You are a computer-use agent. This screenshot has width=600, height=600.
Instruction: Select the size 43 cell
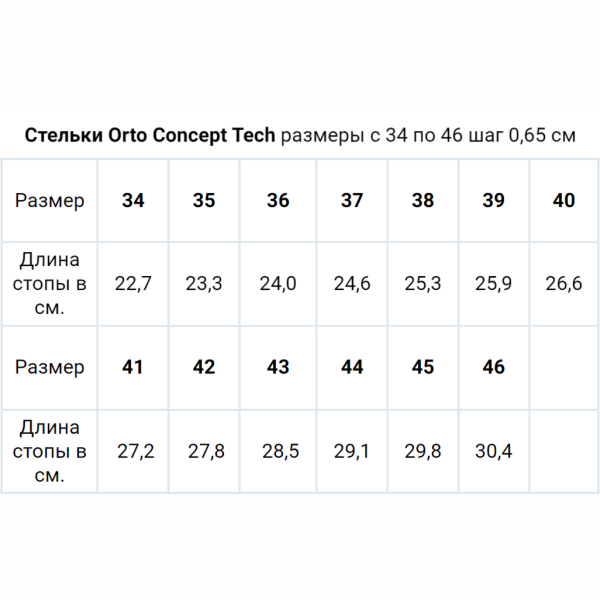278,367
